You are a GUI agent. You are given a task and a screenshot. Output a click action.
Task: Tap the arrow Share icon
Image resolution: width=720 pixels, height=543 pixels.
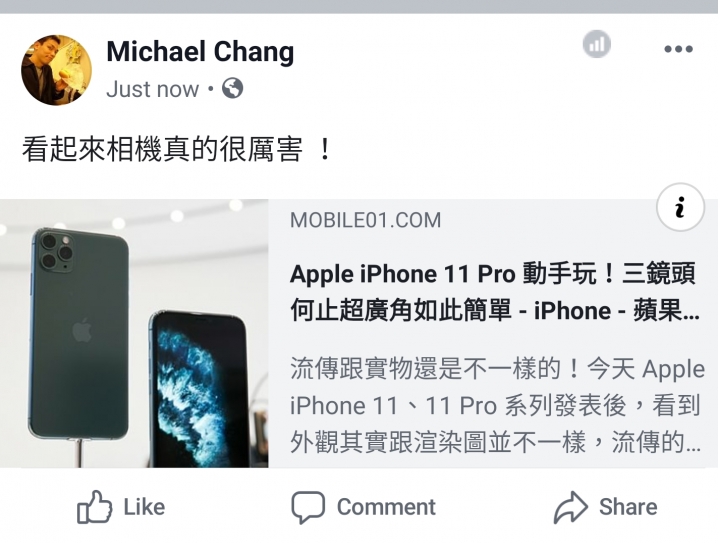(x=570, y=507)
